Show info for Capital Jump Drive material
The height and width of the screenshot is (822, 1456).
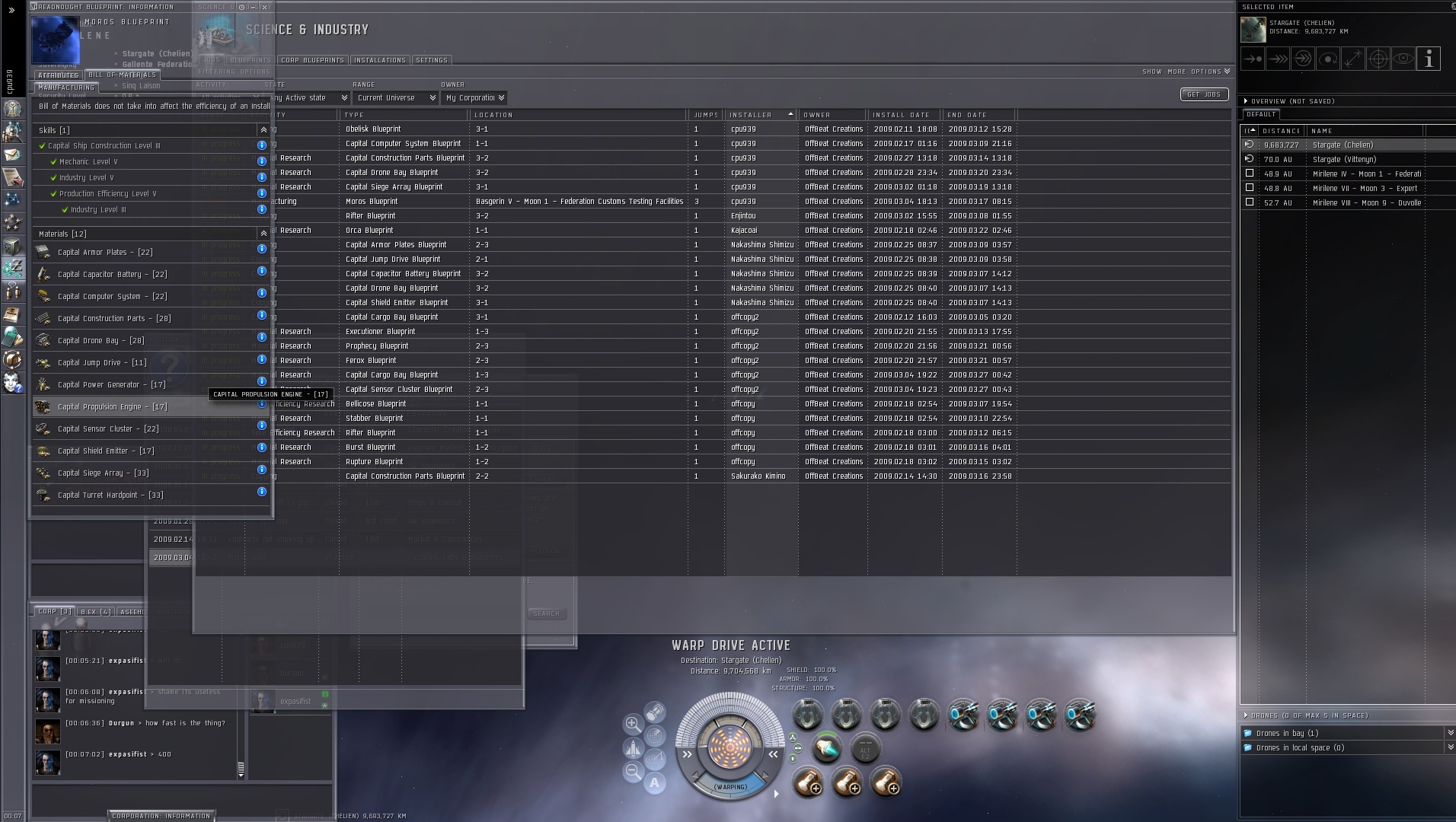pos(262,359)
